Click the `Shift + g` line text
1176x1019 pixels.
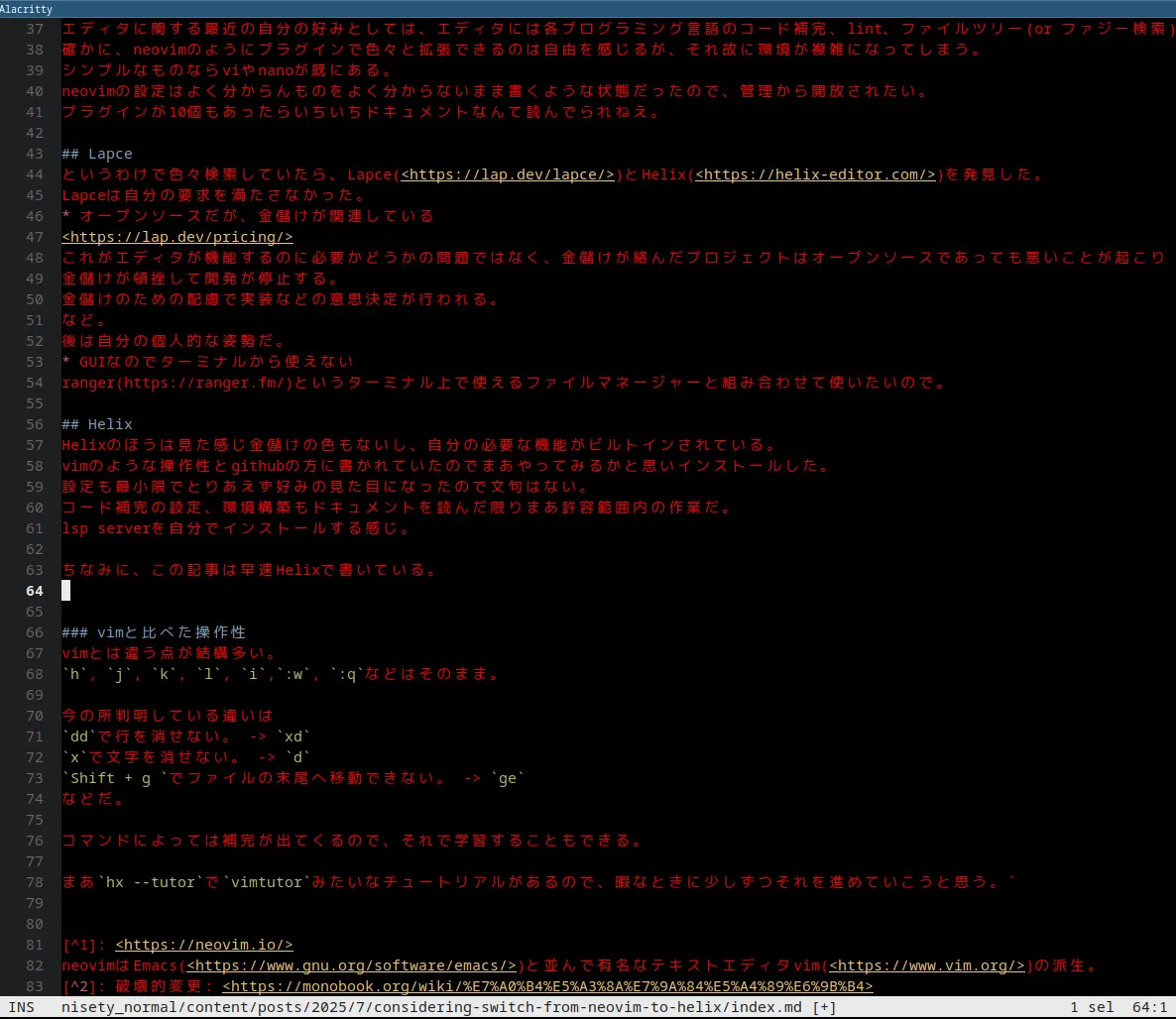[x=294, y=778]
